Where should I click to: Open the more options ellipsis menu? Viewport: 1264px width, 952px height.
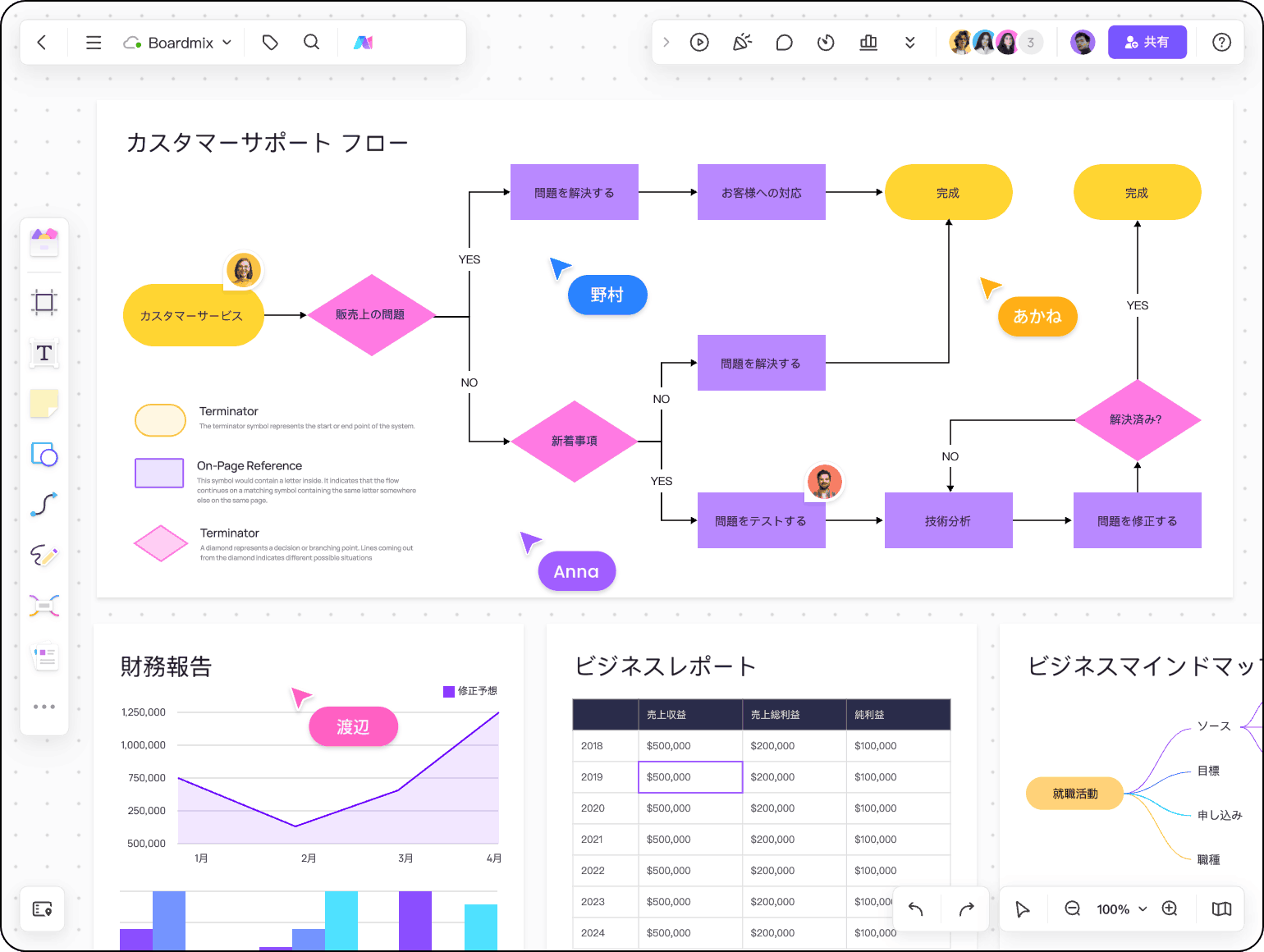pyautogui.click(x=44, y=707)
